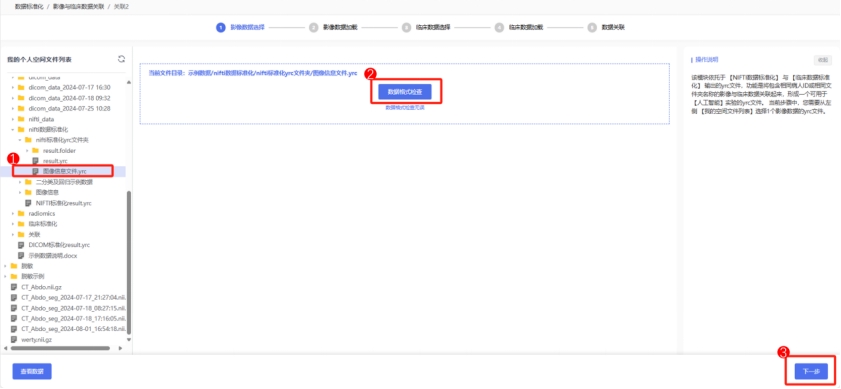Expand the result.folder arrow
The height and width of the screenshot is (389, 841).
28,151
